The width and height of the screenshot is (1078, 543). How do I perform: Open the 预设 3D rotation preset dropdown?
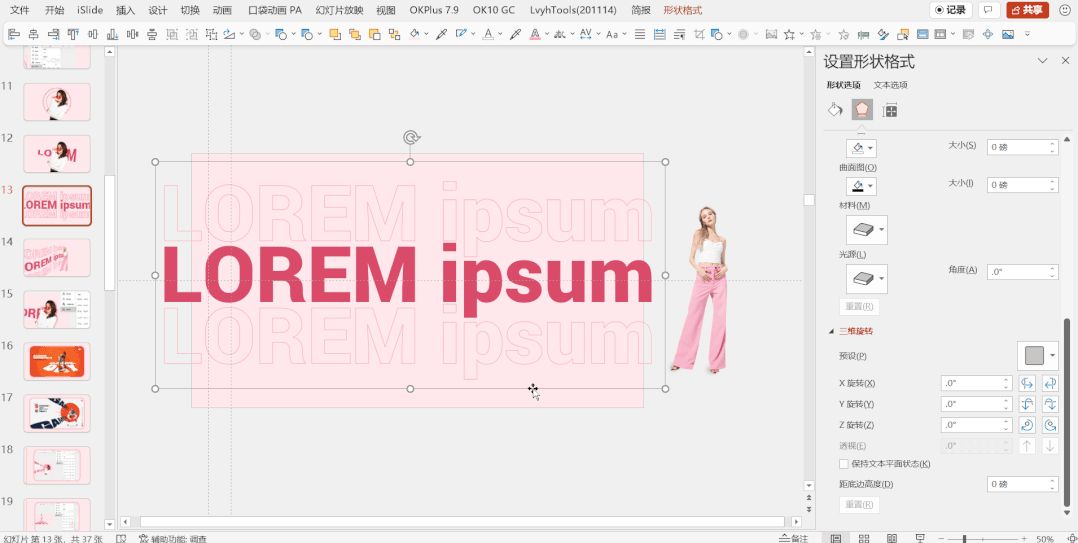coord(1038,356)
